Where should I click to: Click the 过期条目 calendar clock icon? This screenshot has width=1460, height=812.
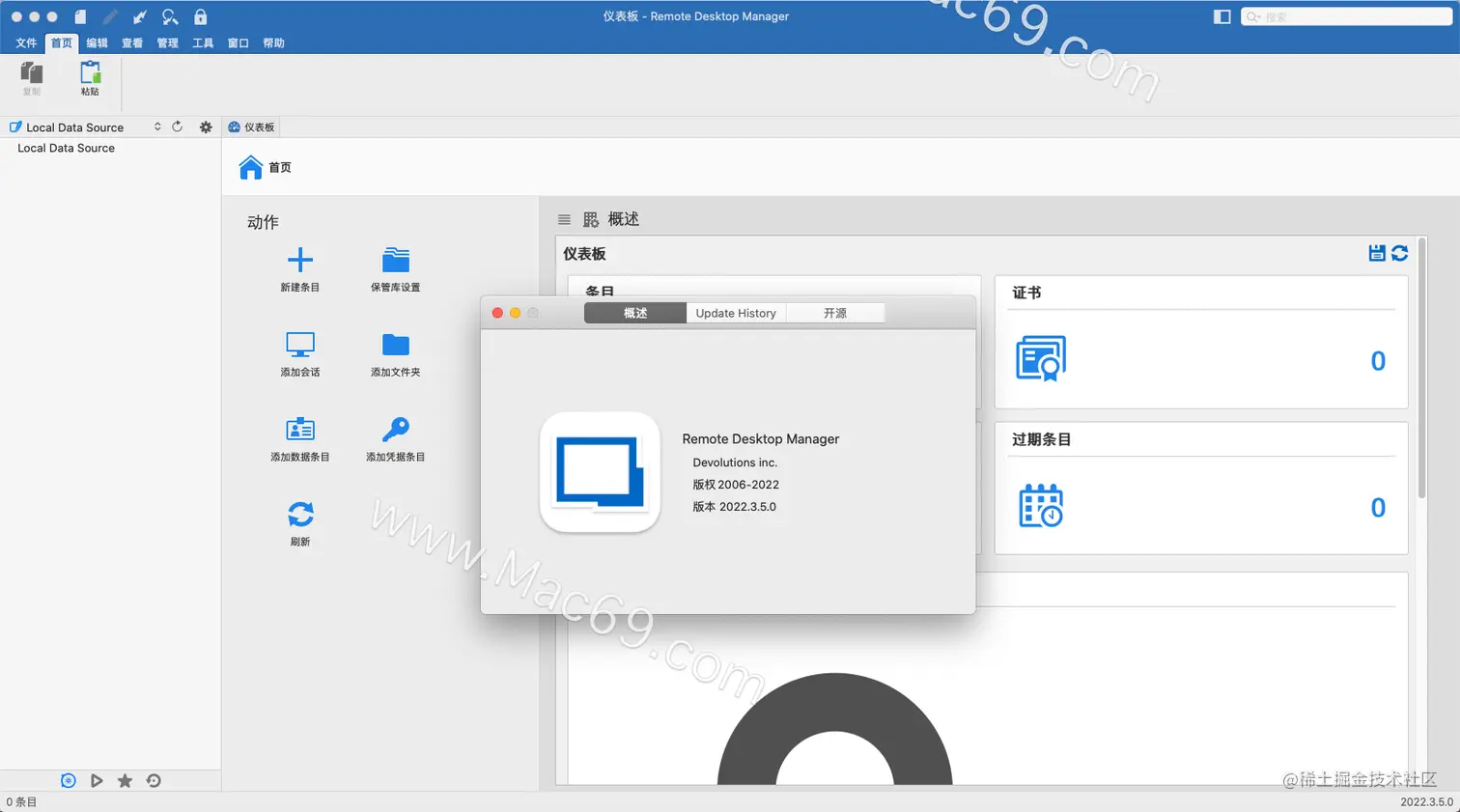click(x=1041, y=505)
